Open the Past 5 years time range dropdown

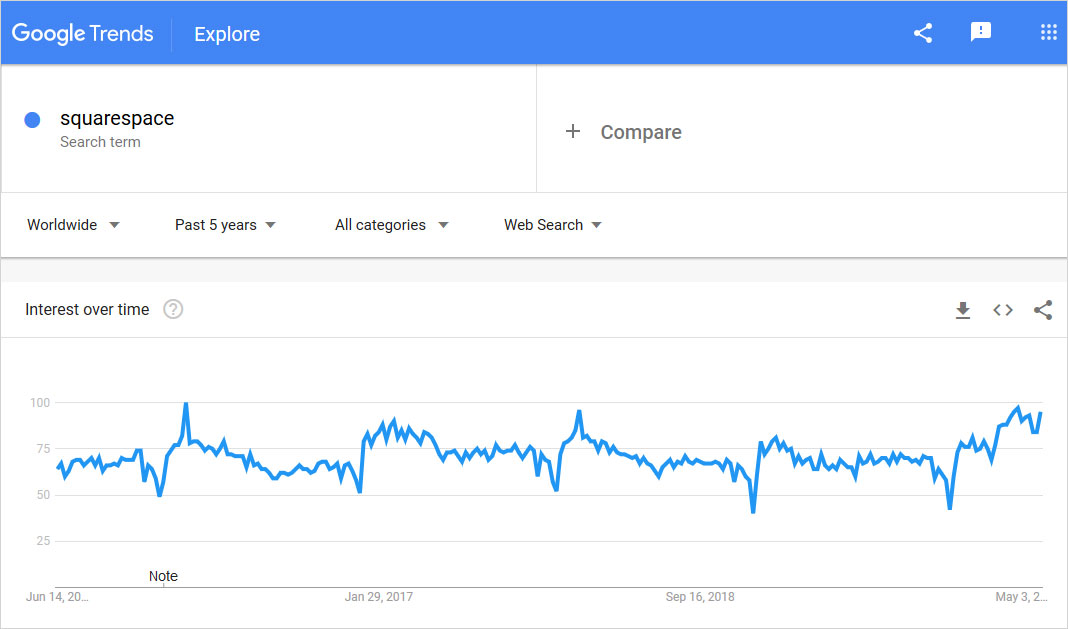[225, 225]
